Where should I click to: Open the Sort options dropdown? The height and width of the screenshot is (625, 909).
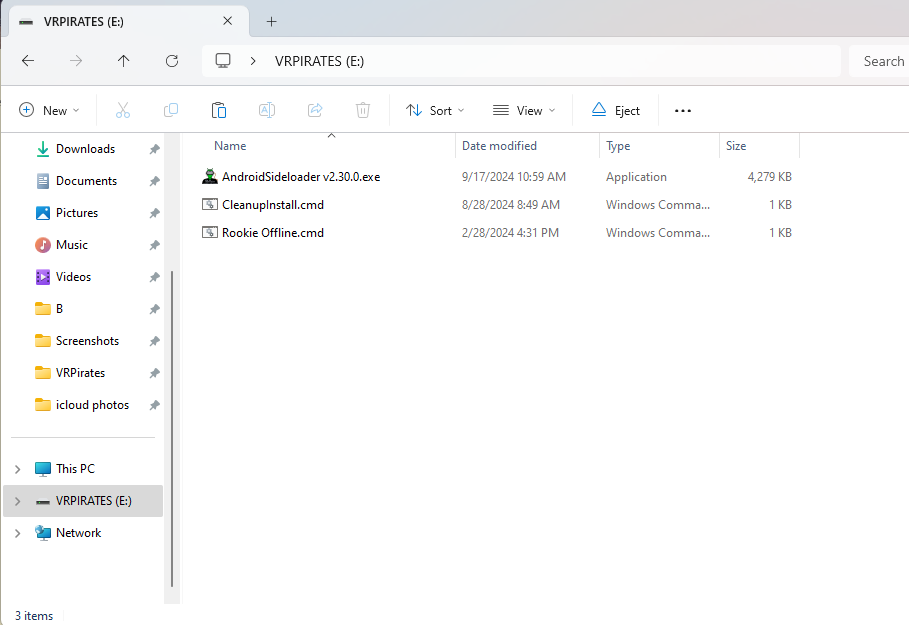coord(435,110)
